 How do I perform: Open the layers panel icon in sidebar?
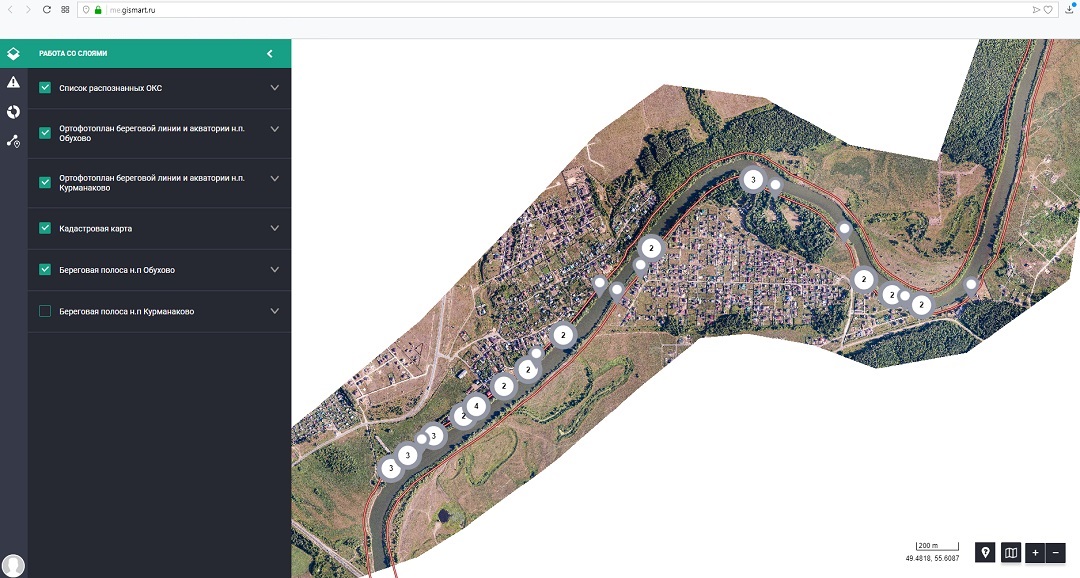13,54
